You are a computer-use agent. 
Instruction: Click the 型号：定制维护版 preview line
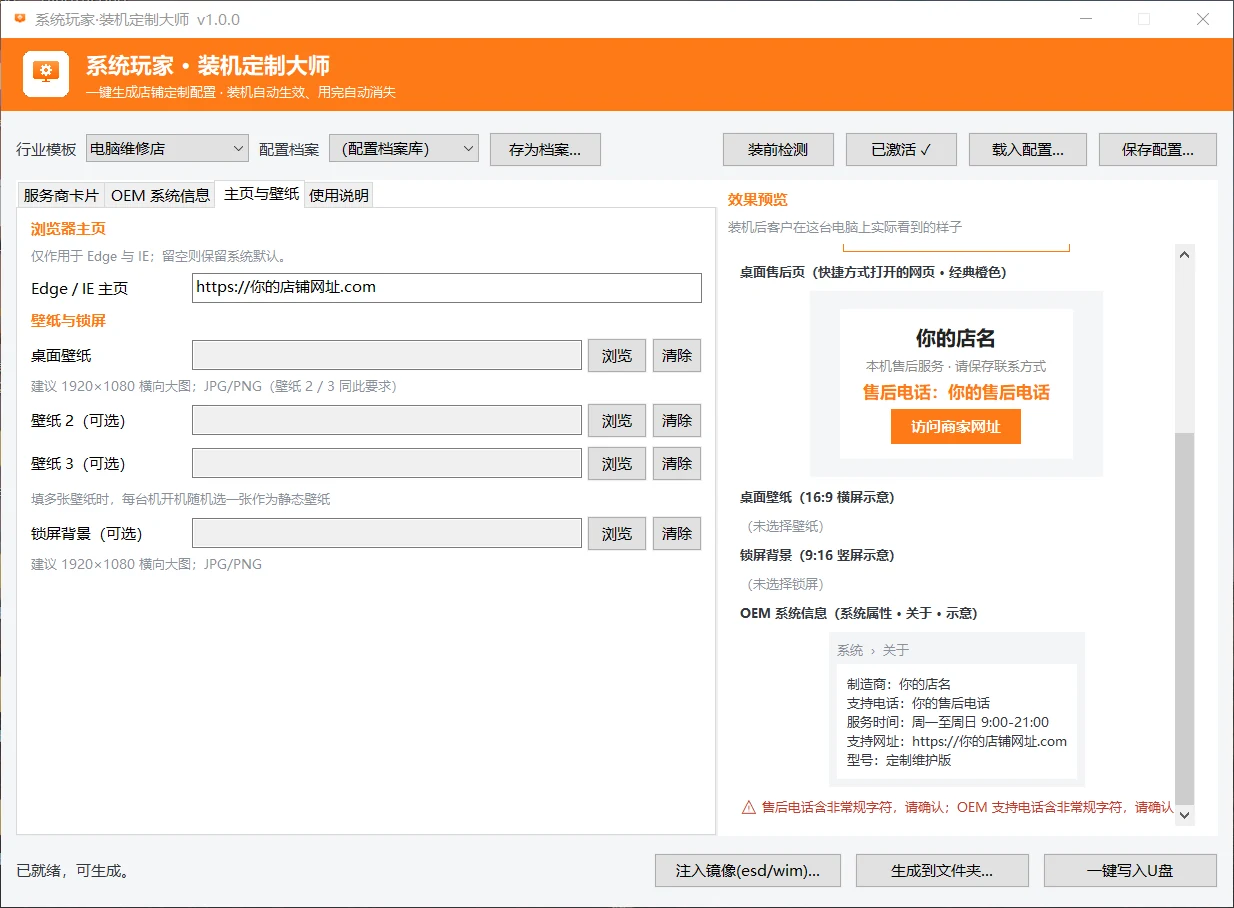tap(899, 760)
